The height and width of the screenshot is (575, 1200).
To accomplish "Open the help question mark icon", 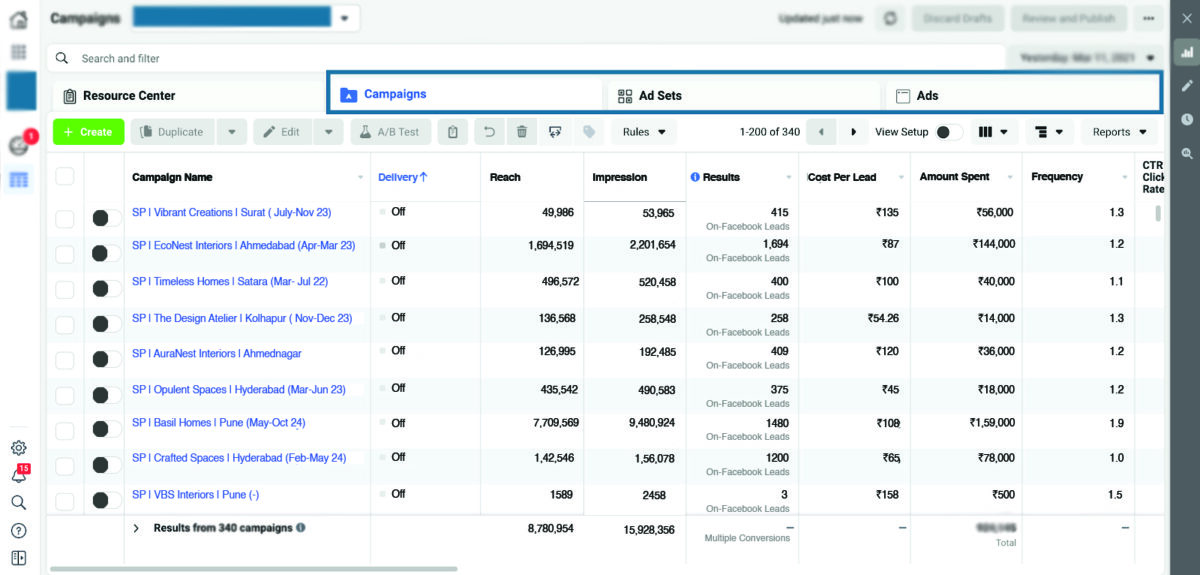I will click(x=18, y=530).
